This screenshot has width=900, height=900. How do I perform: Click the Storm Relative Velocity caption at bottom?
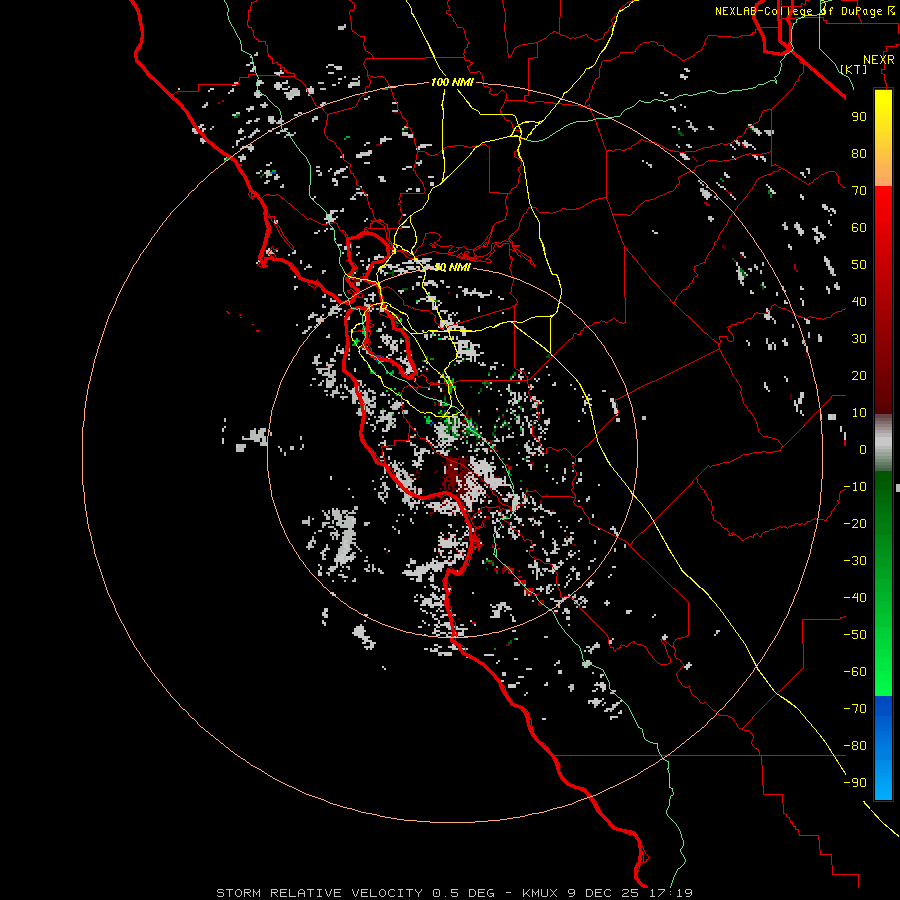pos(454,893)
